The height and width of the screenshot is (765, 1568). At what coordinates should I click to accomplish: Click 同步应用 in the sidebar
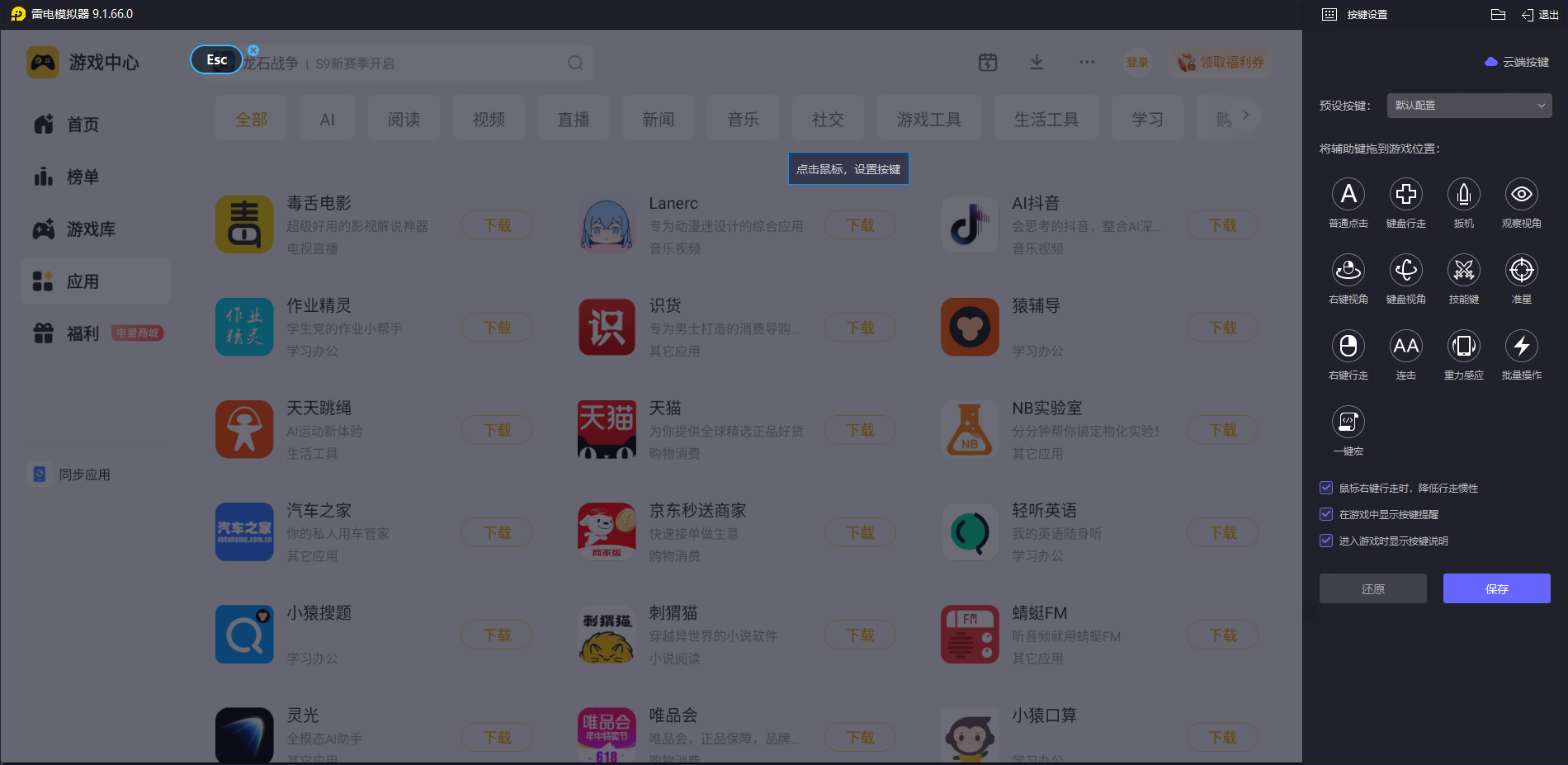(71, 475)
